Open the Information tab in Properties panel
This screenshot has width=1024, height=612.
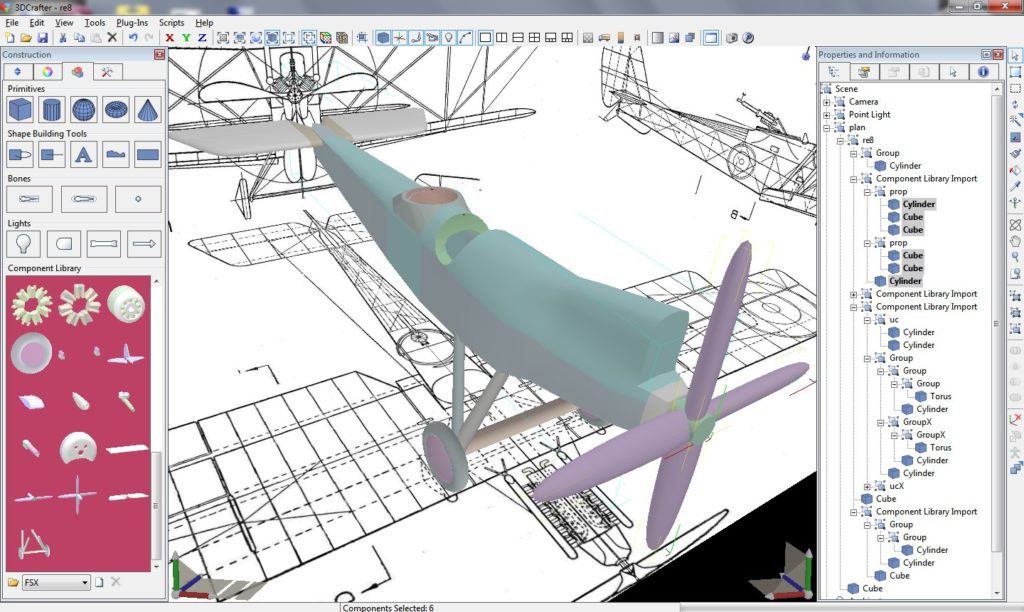983,72
